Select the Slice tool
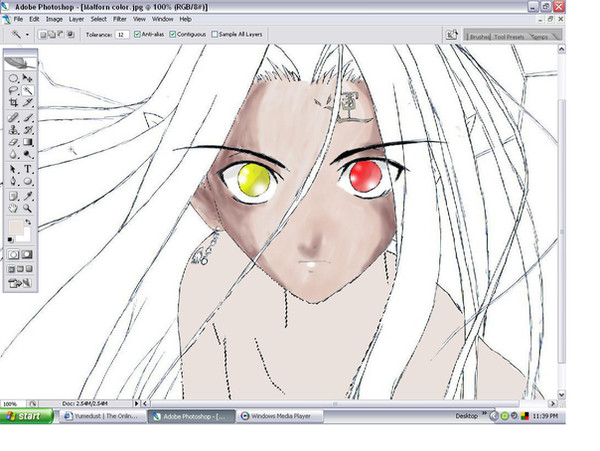 (x=27, y=103)
